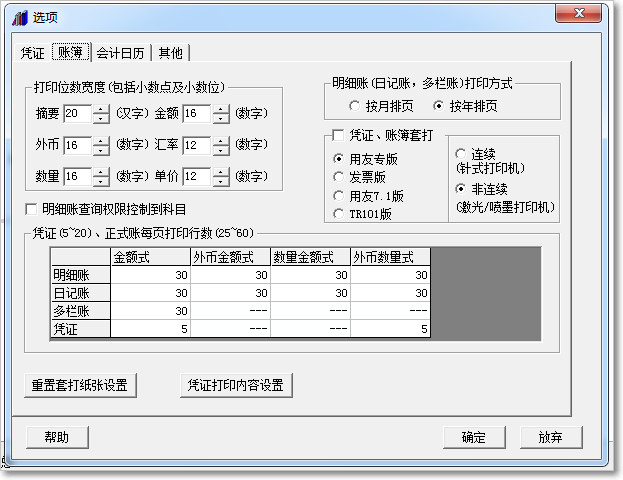Click the 日记账 row header
Viewport: 623px width, 480px height.
pos(81,293)
